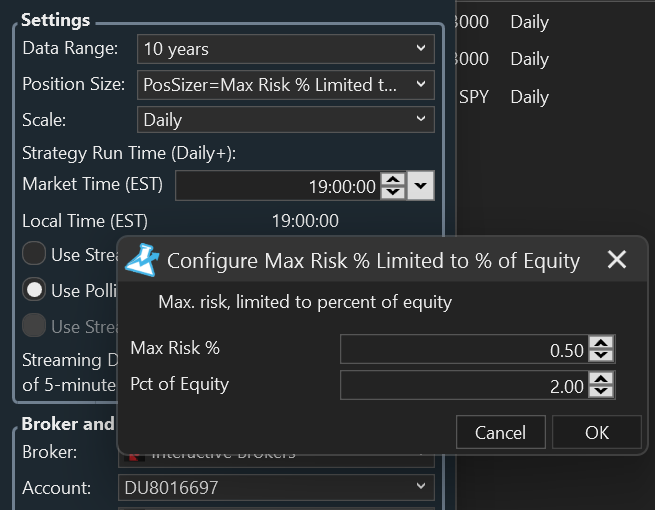Open the Scale dropdown set to Daily
Viewport: 655px width, 510px height.
pos(285,120)
